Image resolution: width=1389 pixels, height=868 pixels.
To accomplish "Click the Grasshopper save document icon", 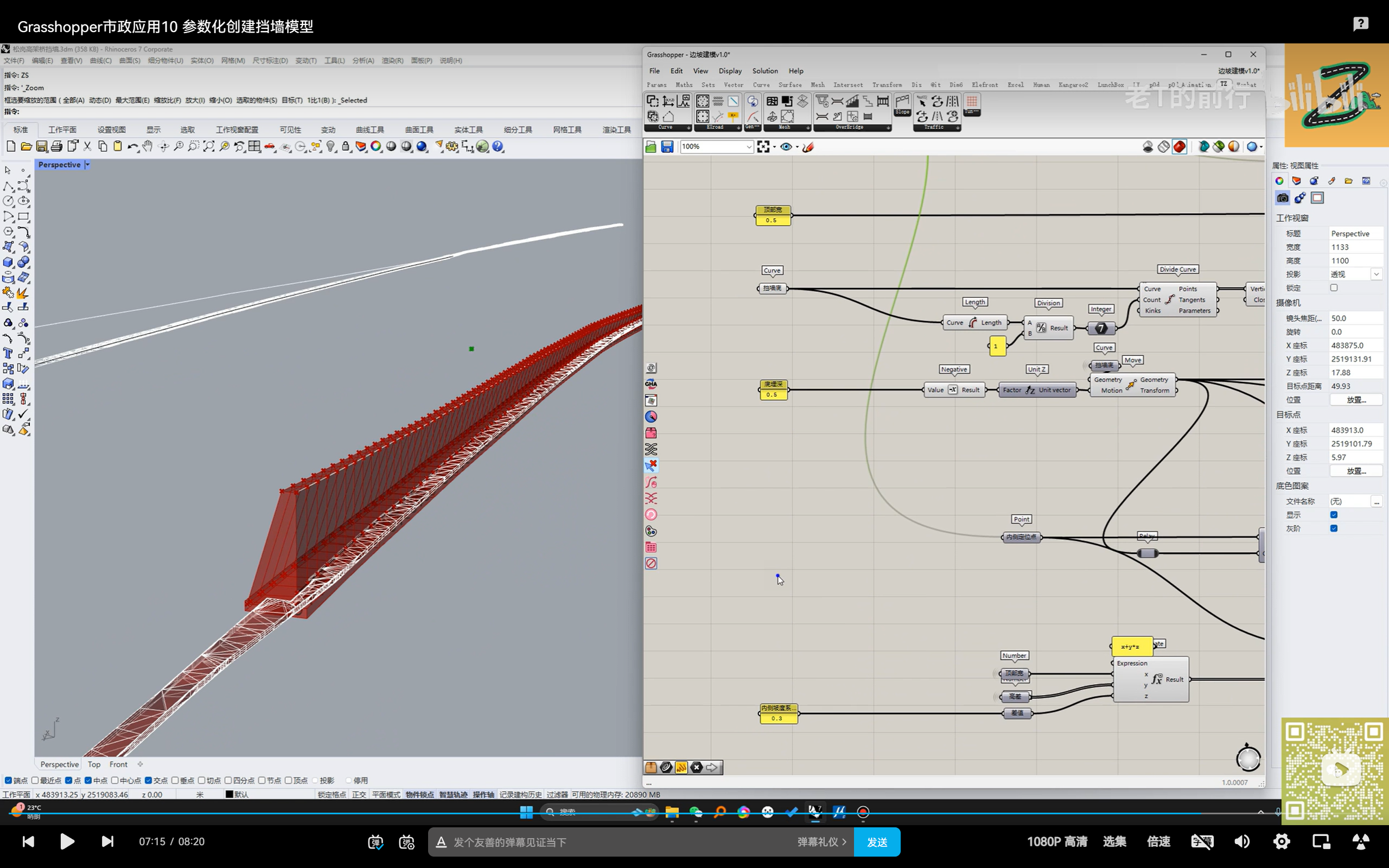I will coord(666,147).
